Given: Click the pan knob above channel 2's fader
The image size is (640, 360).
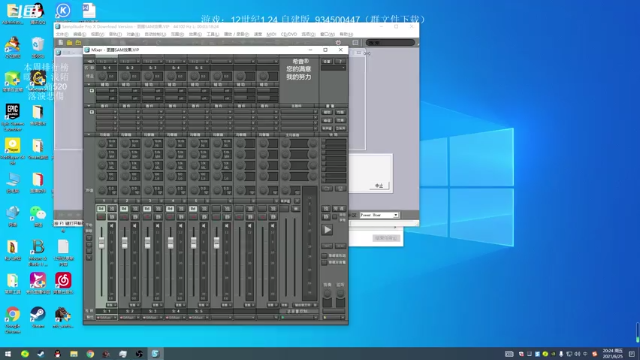Looking at the screenshot, I should click(x=125, y=190).
